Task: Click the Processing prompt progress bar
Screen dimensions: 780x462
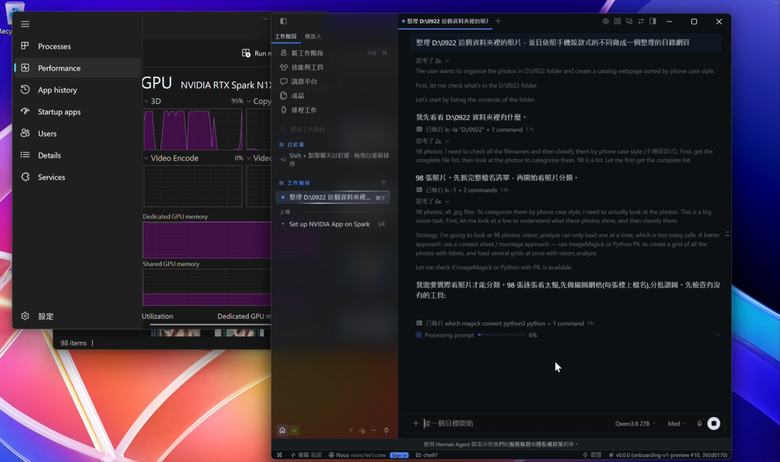Action: coord(501,335)
